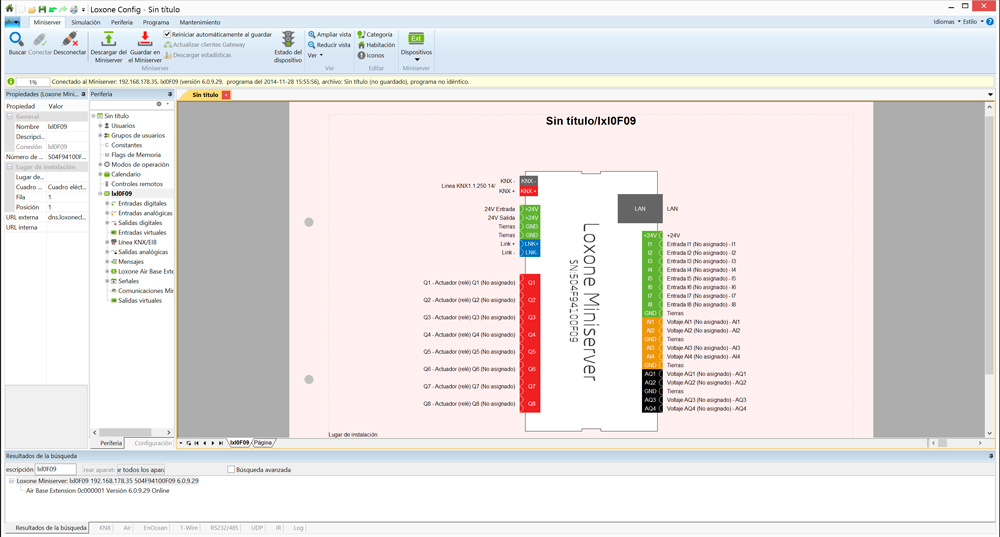Expand the Entradas digitales tree node
Screen dimensions: 1000x537
coord(107,203)
